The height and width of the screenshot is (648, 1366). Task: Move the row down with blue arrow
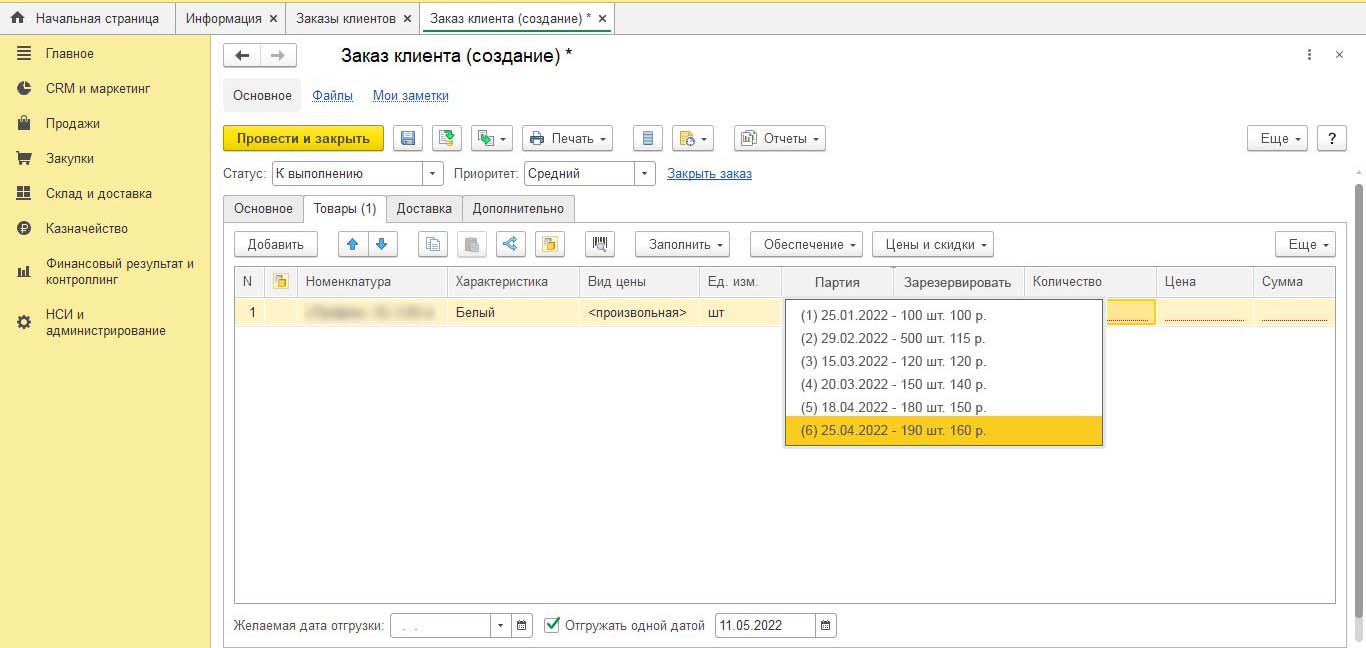382,244
